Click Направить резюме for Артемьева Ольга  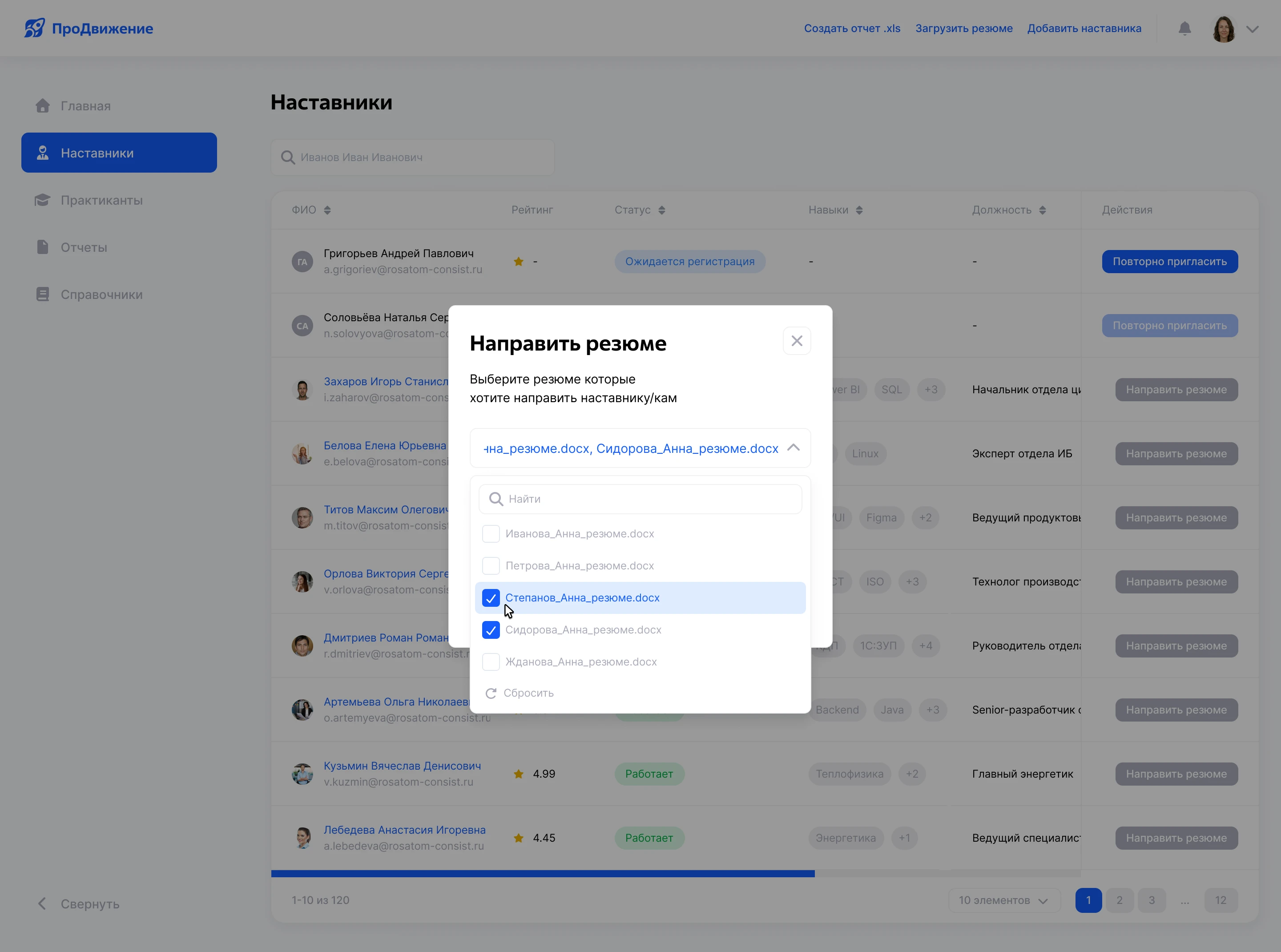coord(1176,710)
